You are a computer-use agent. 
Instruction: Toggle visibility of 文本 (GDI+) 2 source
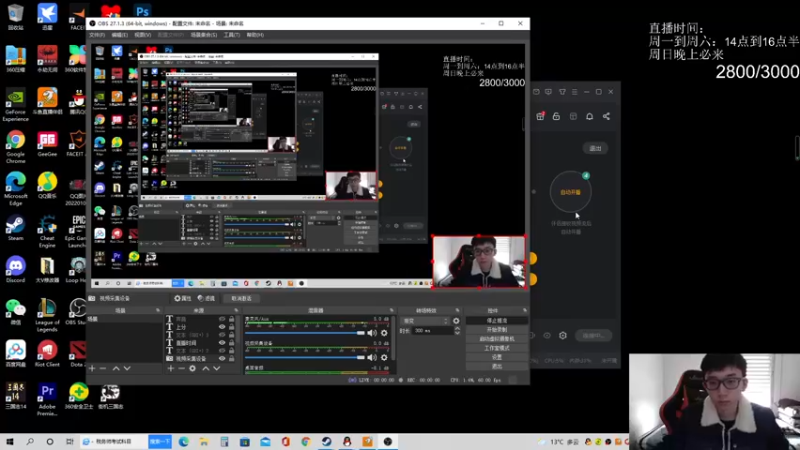pyautogui.click(x=222, y=351)
